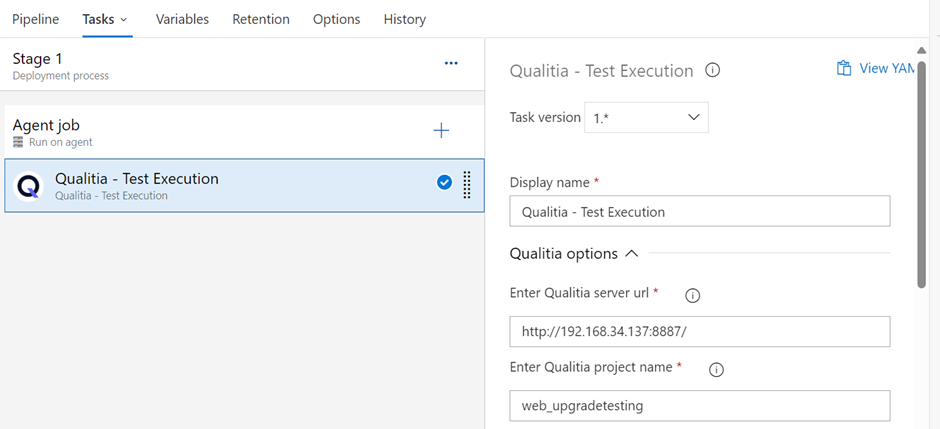Toggle the blue checkmark on Qualitia task
940x429 pixels.
[x=444, y=182]
